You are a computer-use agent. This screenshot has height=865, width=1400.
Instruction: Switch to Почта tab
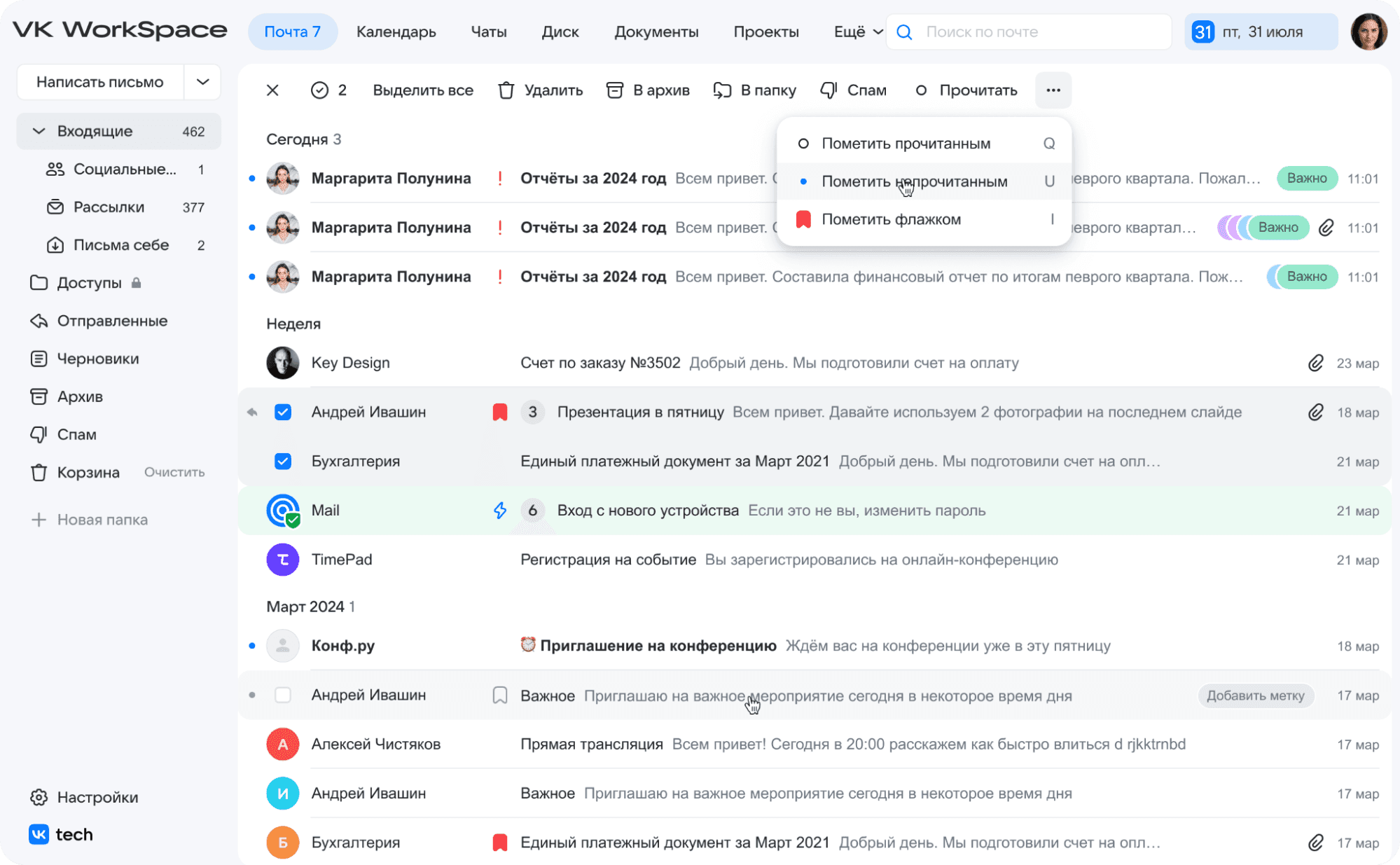pyautogui.click(x=293, y=32)
